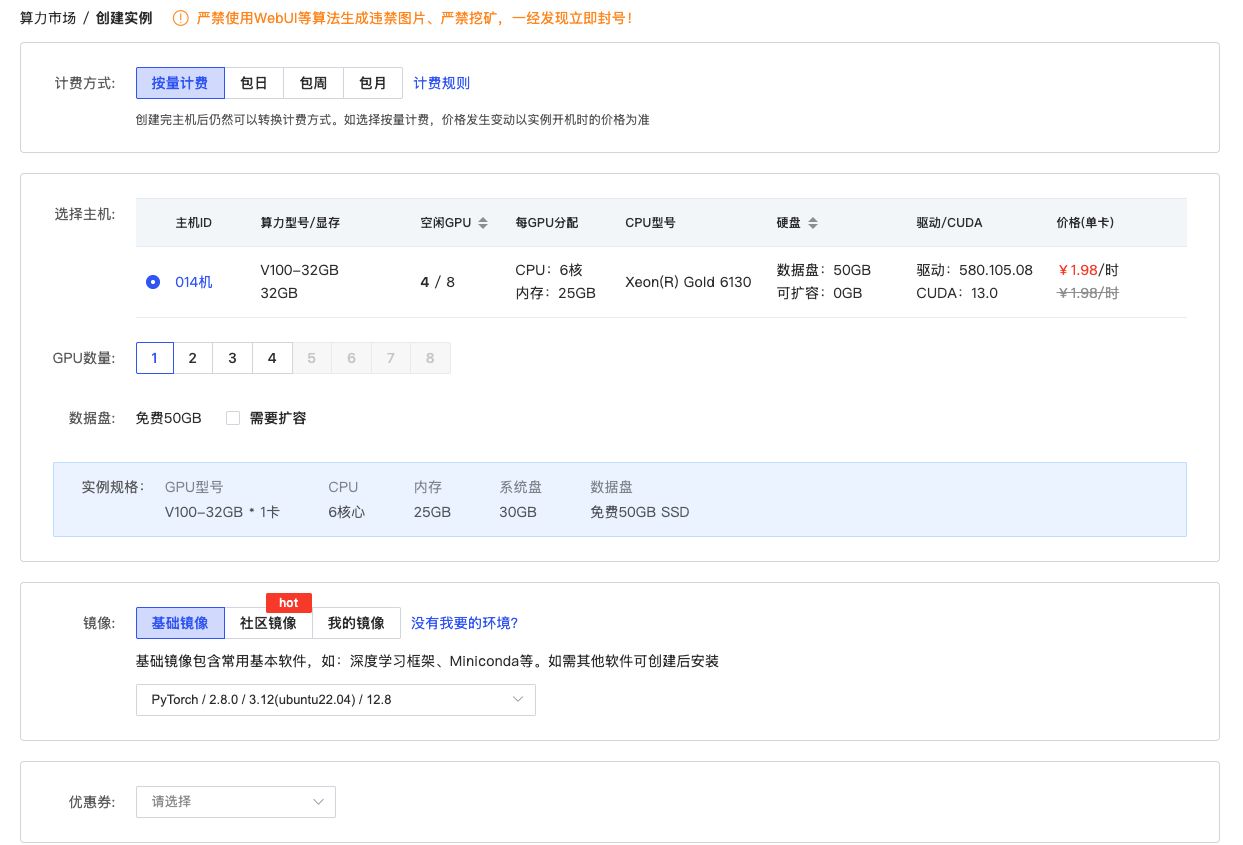This screenshot has width=1243, height=845.
Task: Select 包日 billing mode
Action: pyautogui.click(x=254, y=83)
